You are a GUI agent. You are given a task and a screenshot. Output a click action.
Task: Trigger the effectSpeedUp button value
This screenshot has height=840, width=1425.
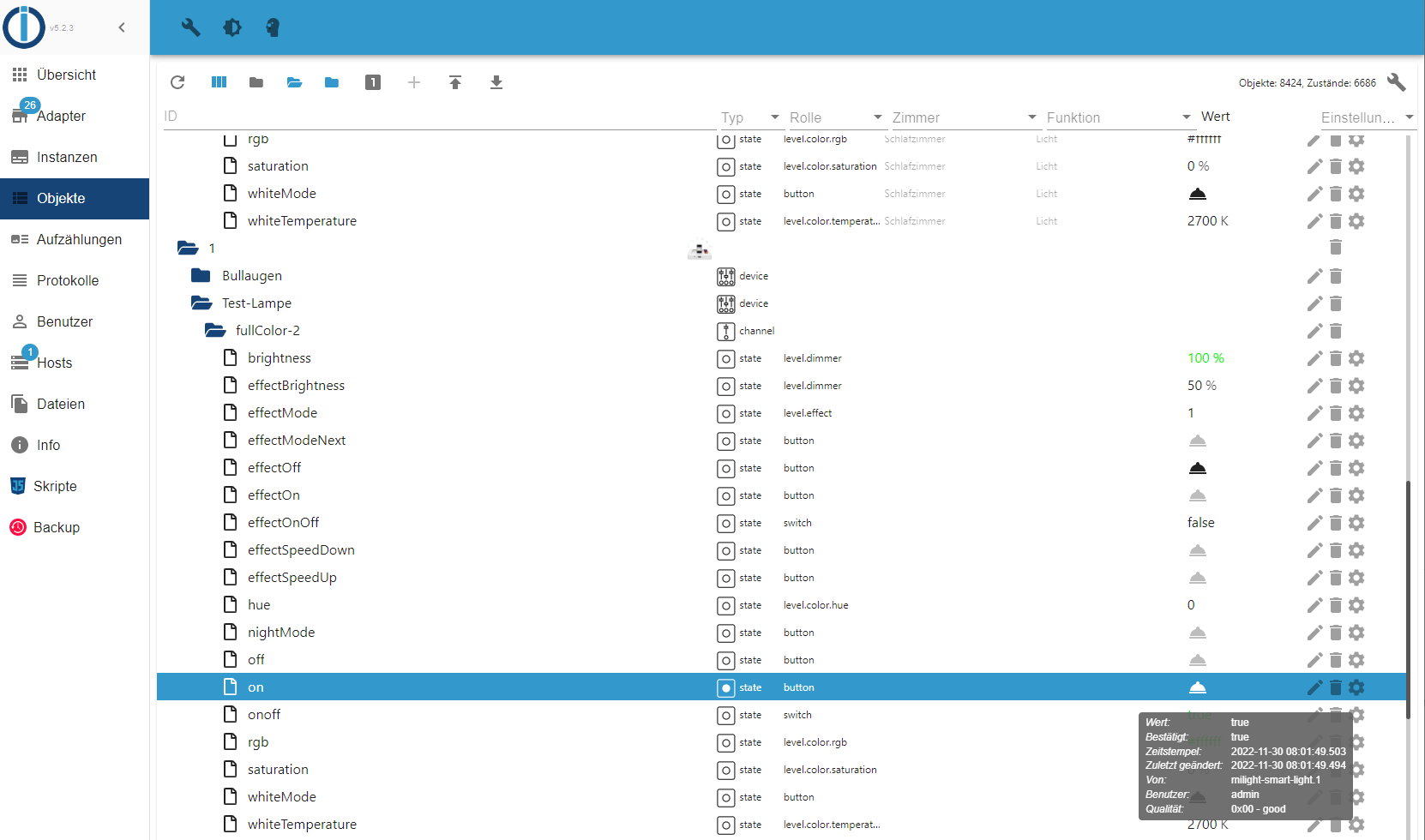pyautogui.click(x=1198, y=578)
